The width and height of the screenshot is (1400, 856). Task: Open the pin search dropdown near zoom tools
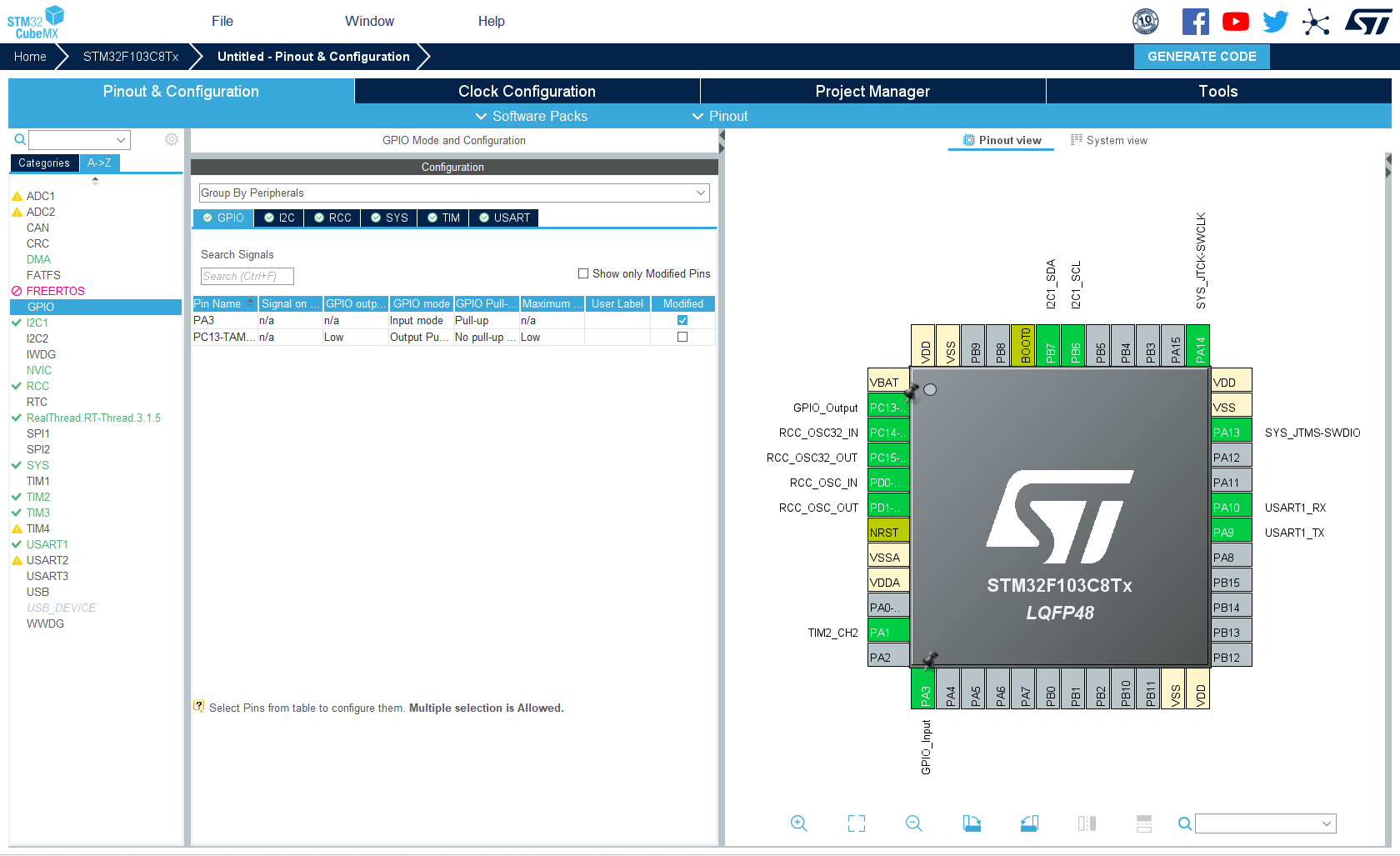tap(1327, 823)
